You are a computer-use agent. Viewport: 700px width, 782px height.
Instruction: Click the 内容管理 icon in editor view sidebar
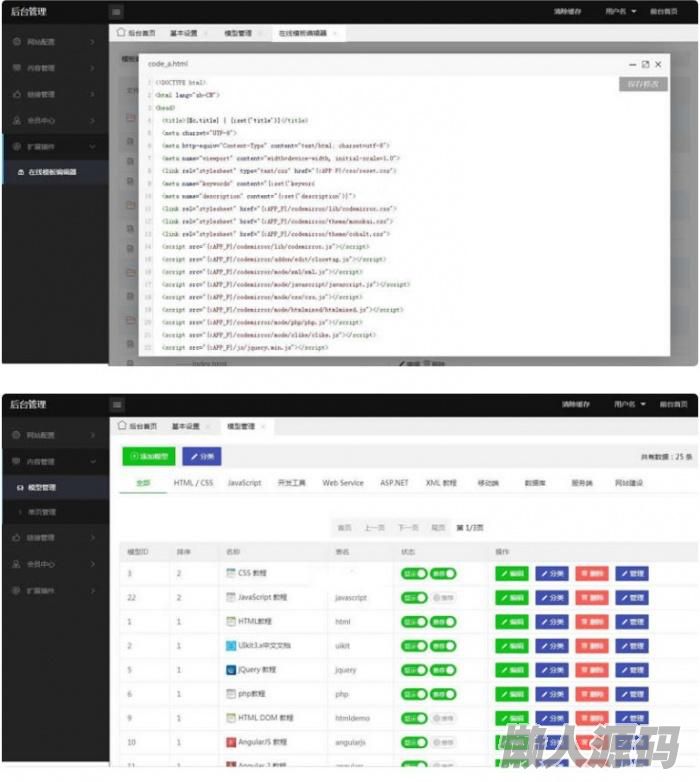pos(17,68)
